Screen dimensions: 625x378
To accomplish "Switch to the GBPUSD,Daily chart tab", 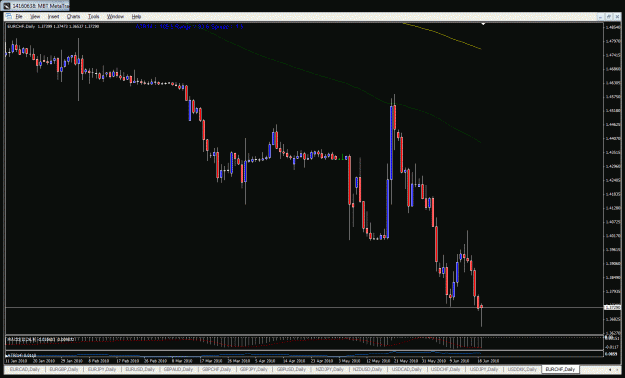I will click(x=291, y=369).
